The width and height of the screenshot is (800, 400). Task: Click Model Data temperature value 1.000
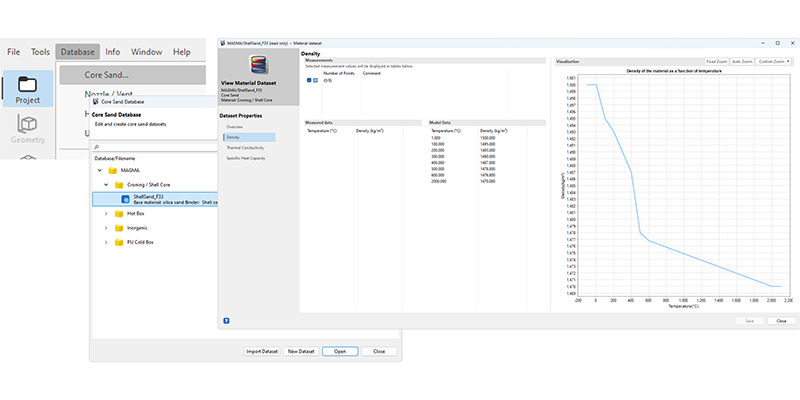coord(436,138)
